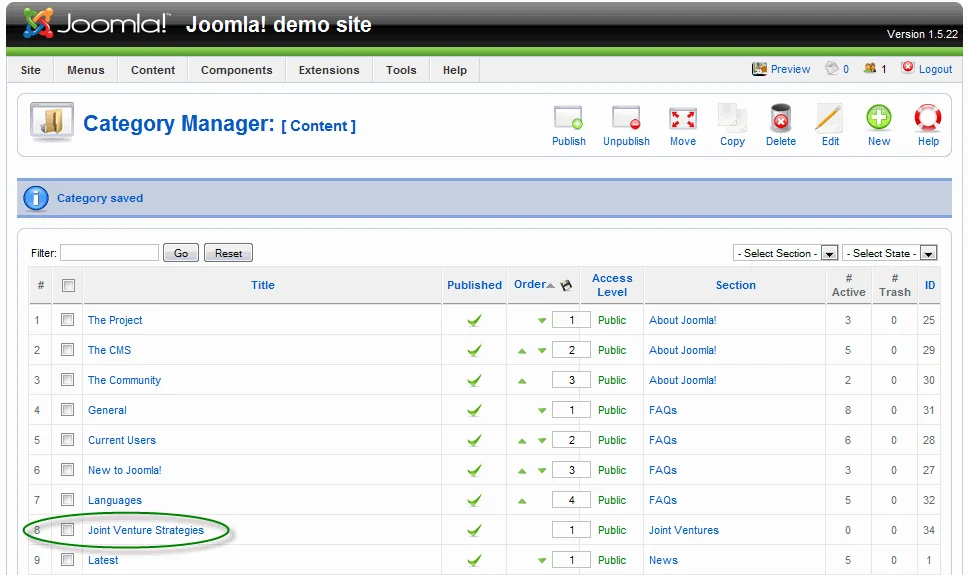Check the box for Current Users
The width and height of the screenshot is (968, 575).
tap(67, 439)
